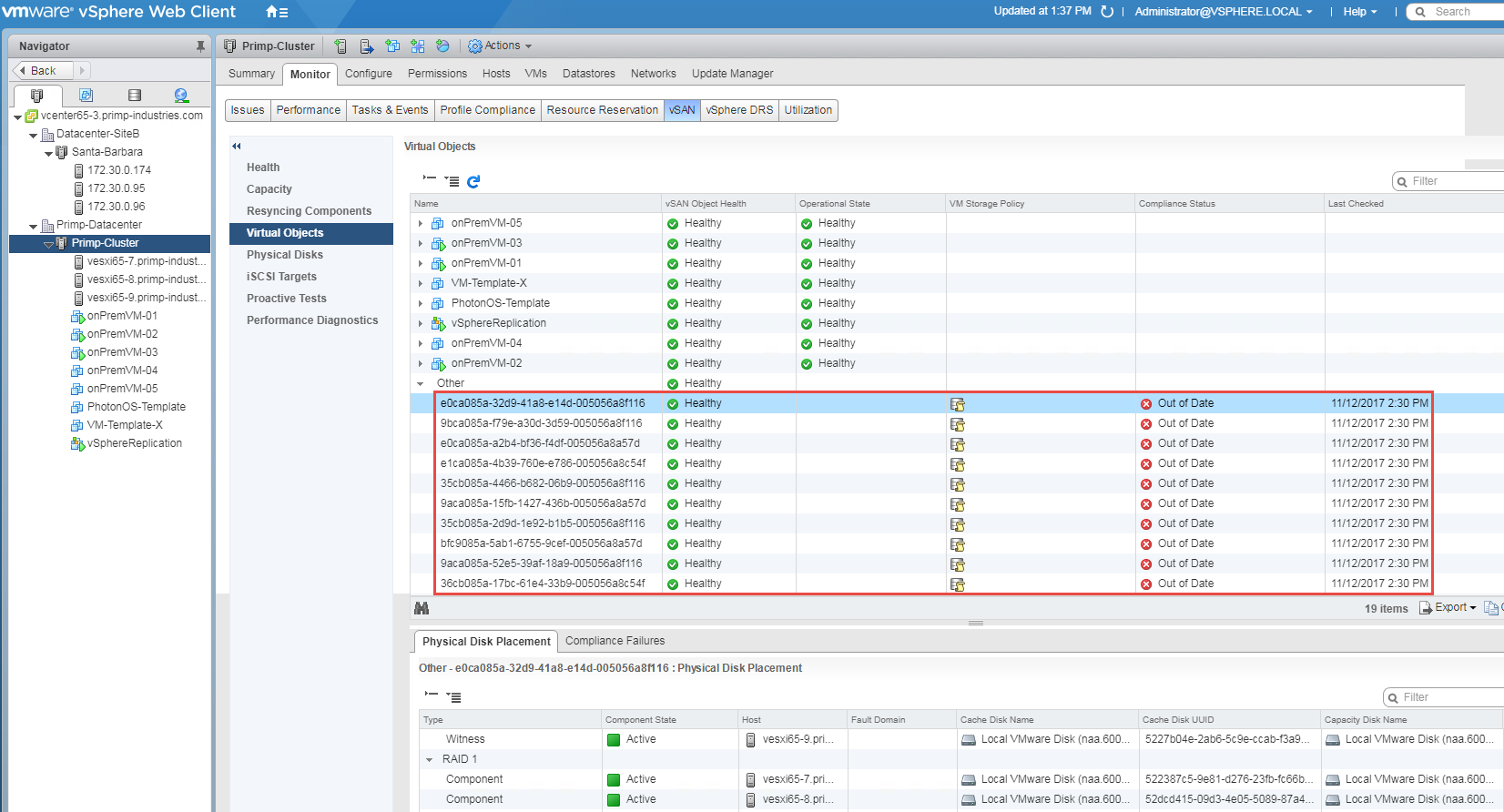The image size is (1504, 812).
Task: Switch to VMs and Templates navigator icon
Action: [x=86, y=96]
